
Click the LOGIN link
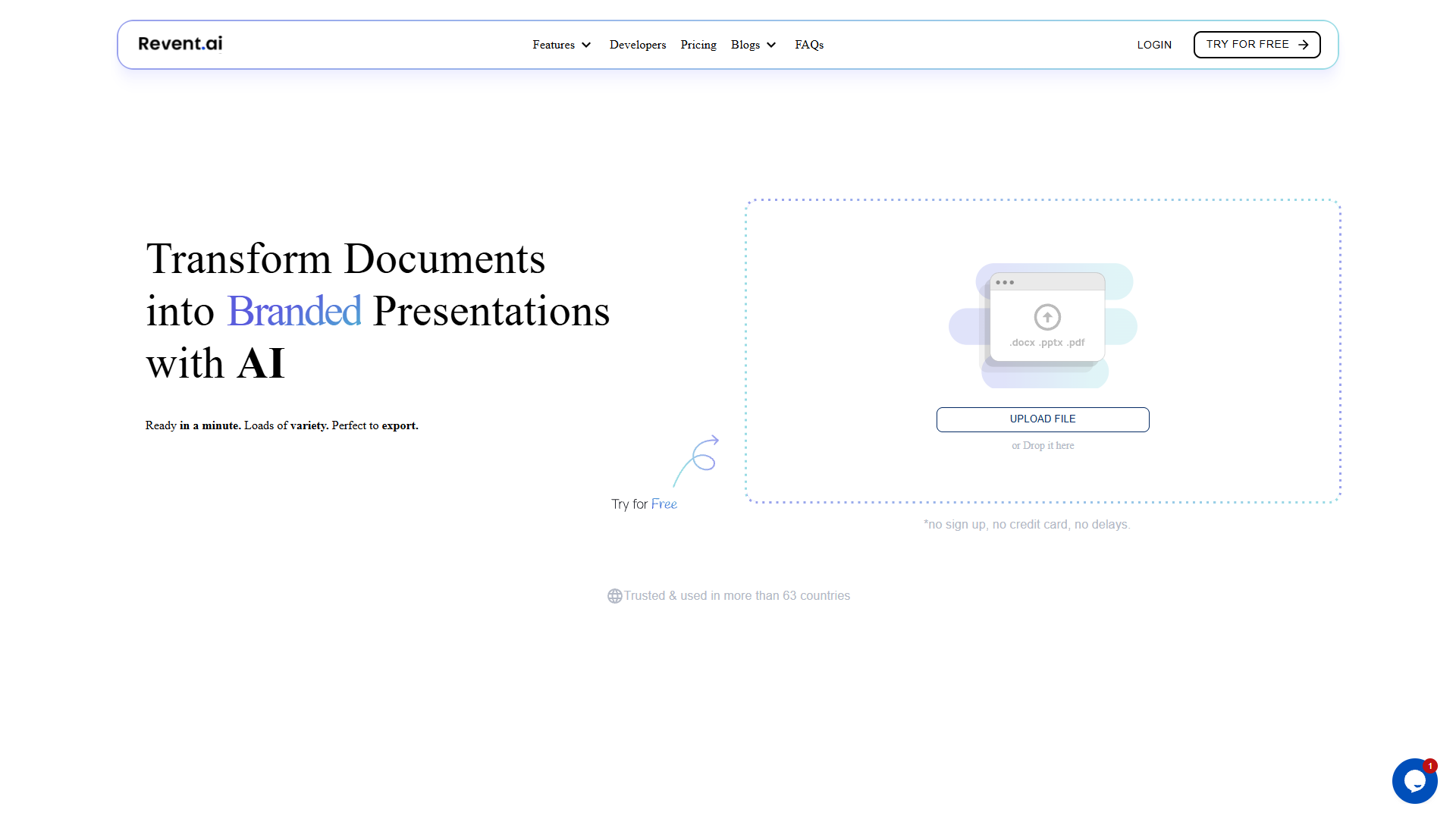point(1154,45)
